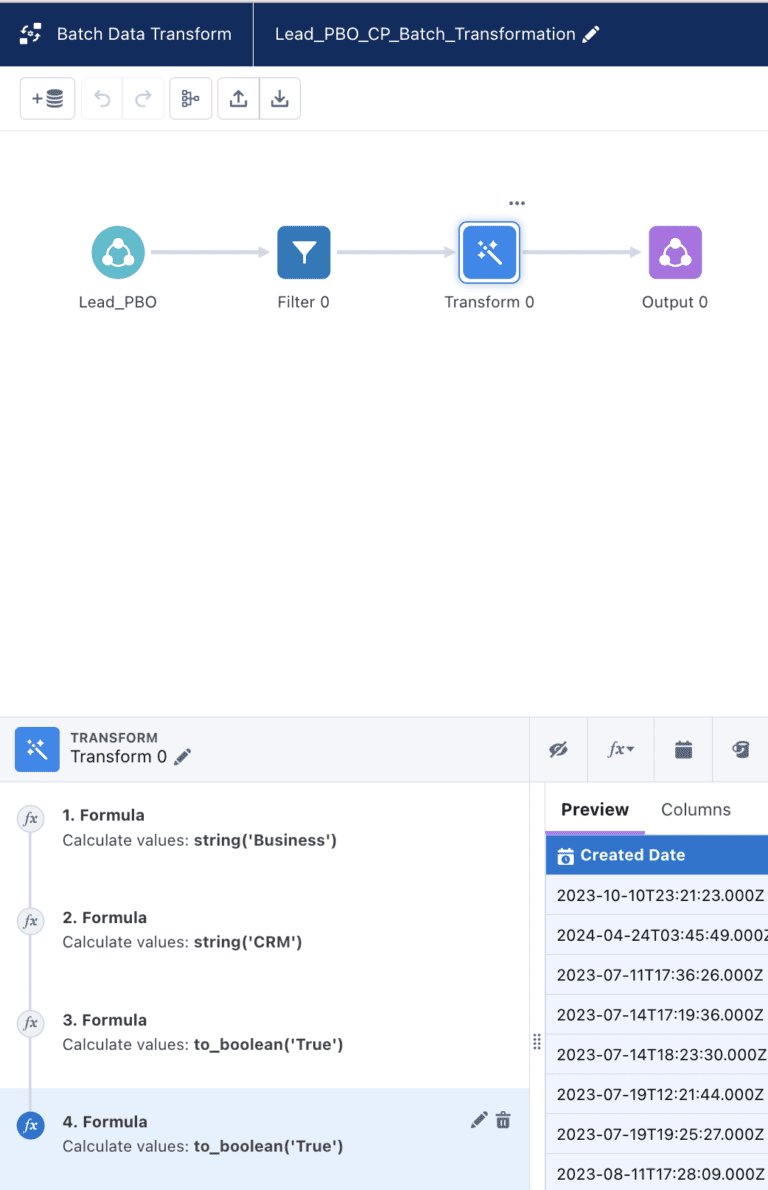Select step 3 Formula to_boolean('True')
The height and width of the screenshot is (1190, 768).
[x=264, y=1032]
